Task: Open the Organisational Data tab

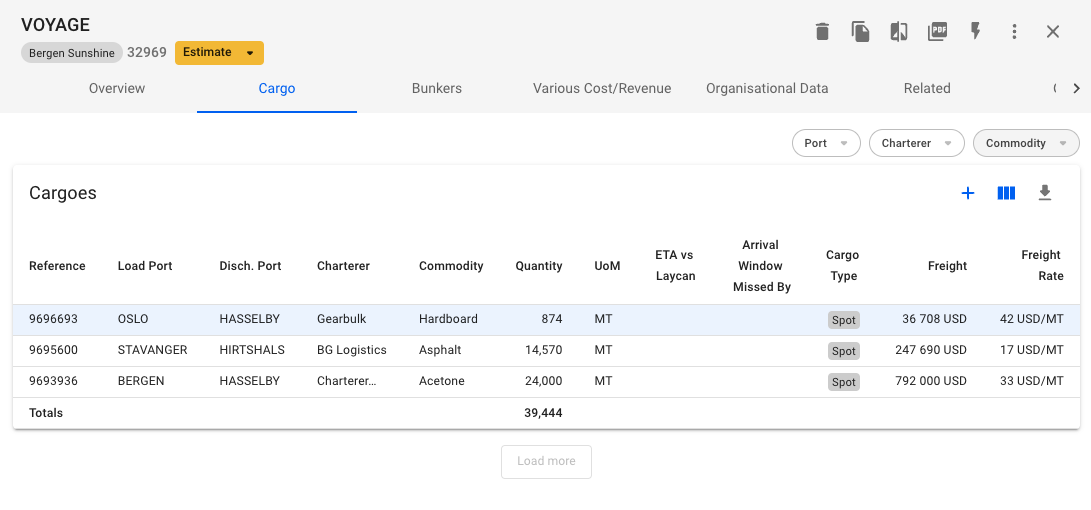Action: (x=767, y=88)
